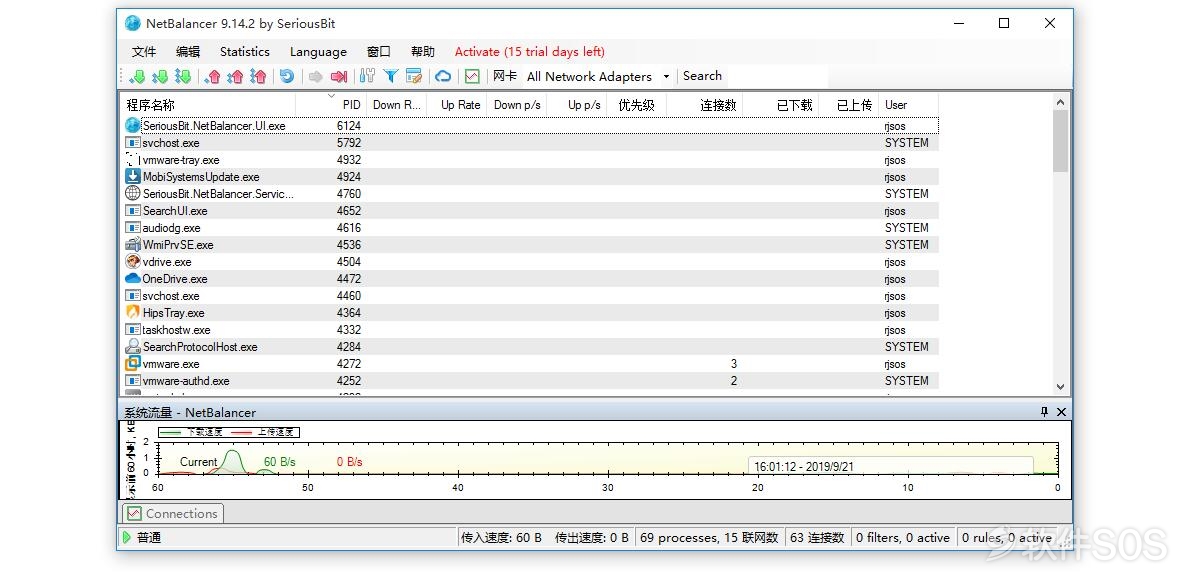Click the blue cloud sync icon
The height and width of the screenshot is (572, 1184).
click(443, 76)
